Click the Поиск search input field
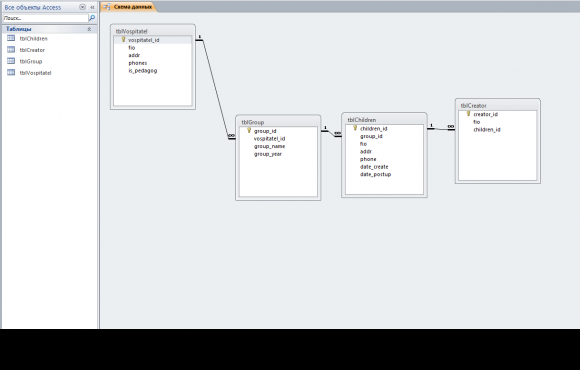The width and height of the screenshot is (580, 370). [45, 18]
